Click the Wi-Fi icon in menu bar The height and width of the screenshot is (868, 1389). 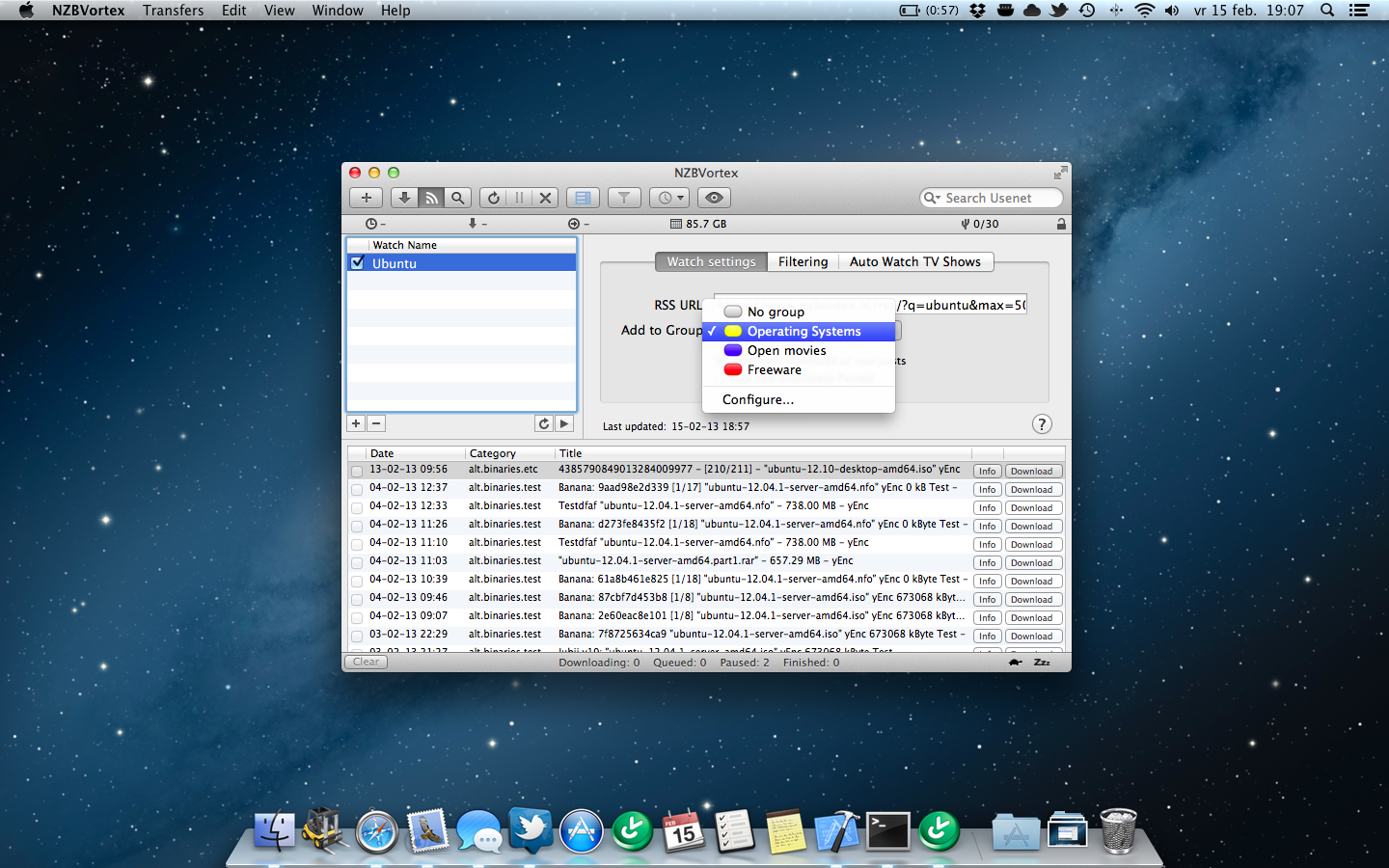tap(1144, 11)
